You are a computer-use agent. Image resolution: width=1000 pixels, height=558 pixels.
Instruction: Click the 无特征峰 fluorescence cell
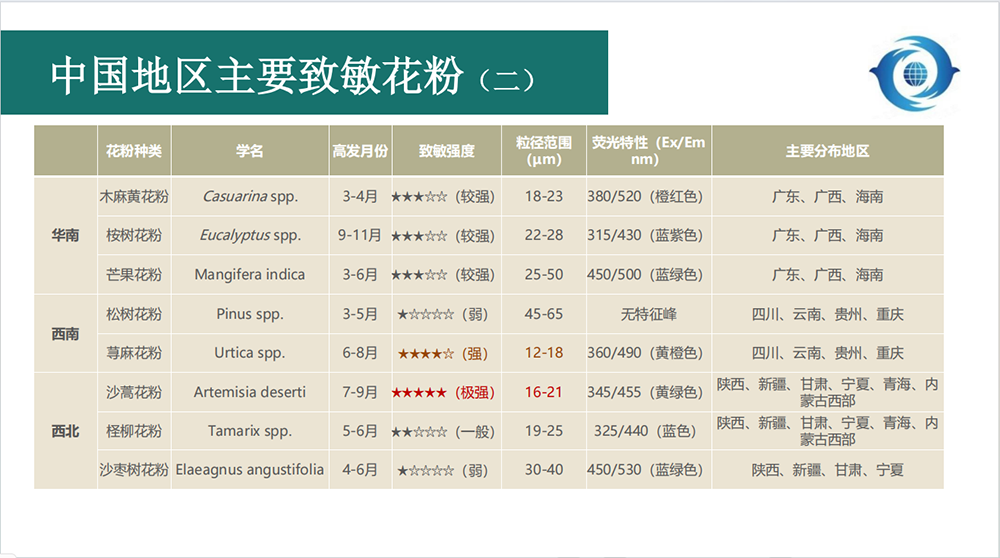pos(648,315)
